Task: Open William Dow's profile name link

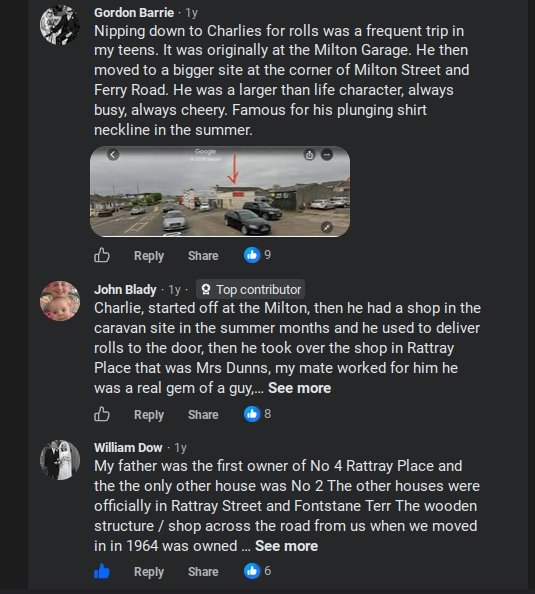Action: tap(128, 448)
